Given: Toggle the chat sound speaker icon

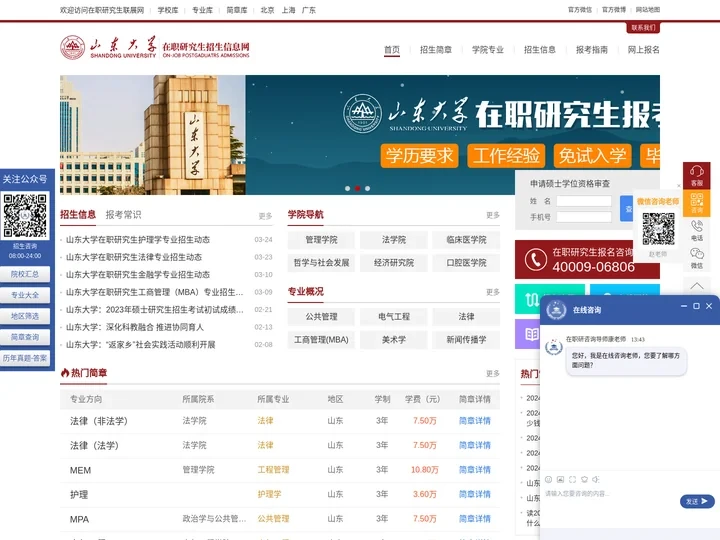Looking at the screenshot, I should tap(596, 479).
